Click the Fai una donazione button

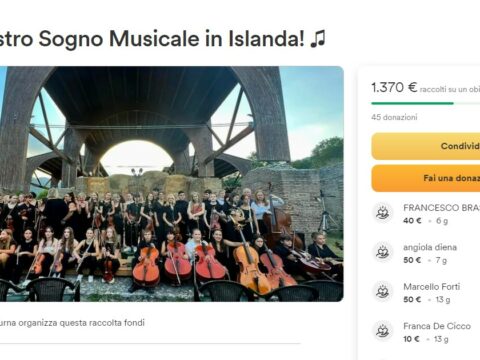[x=426, y=178]
